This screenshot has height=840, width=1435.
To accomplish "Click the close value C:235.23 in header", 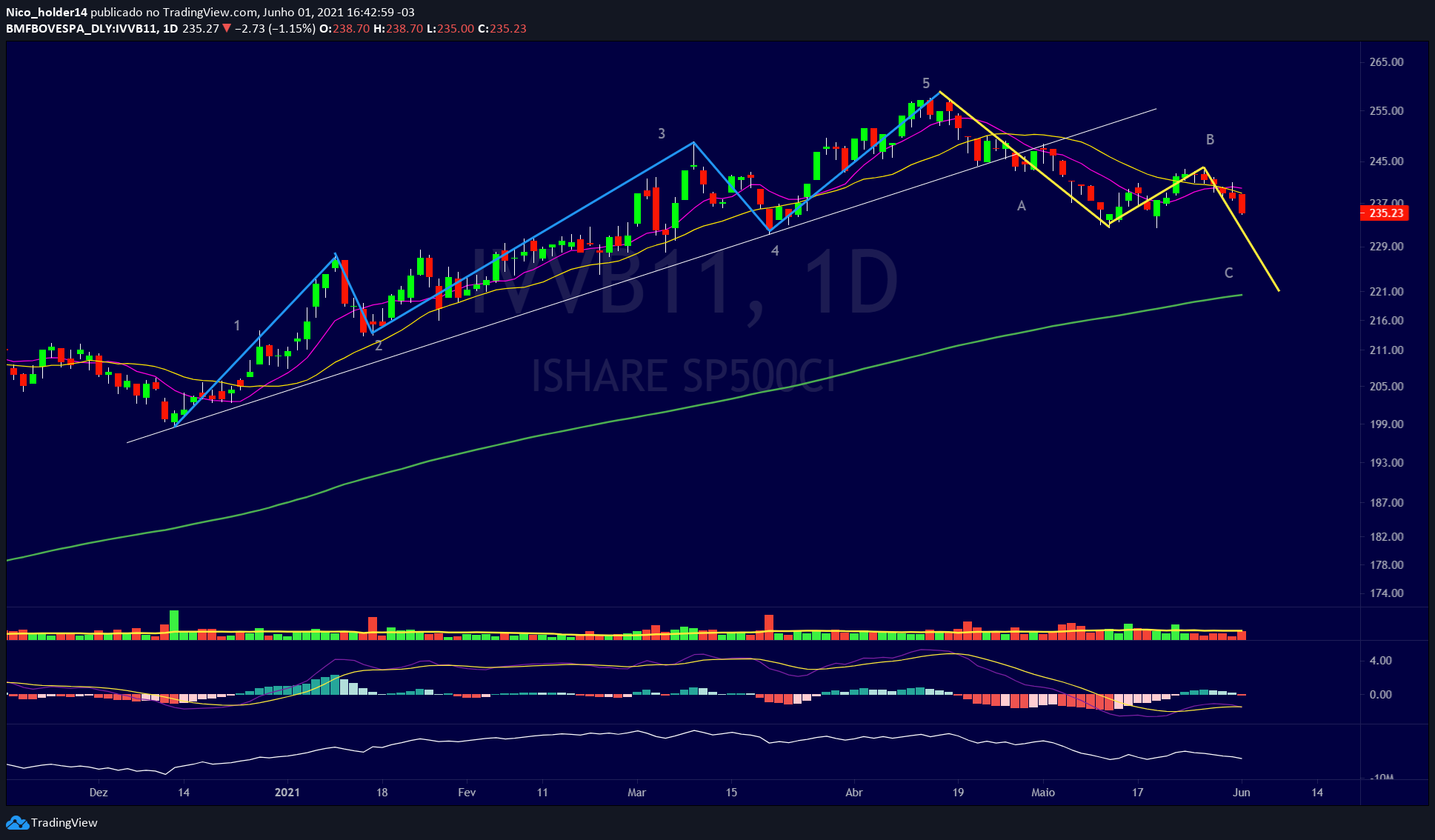I will click(502, 28).
